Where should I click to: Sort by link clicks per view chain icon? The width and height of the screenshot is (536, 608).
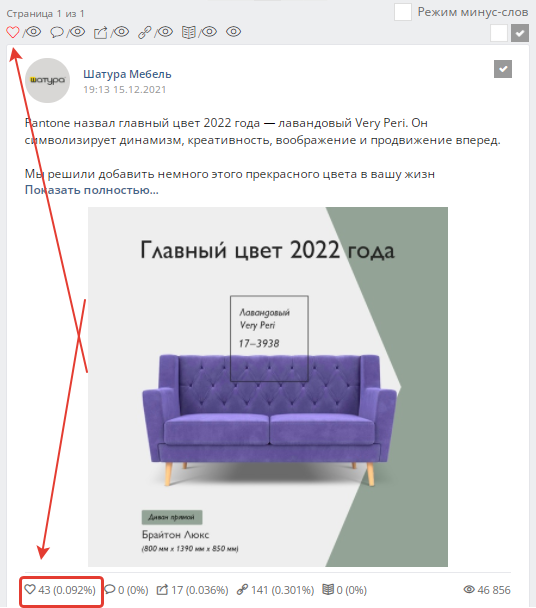click(x=156, y=32)
